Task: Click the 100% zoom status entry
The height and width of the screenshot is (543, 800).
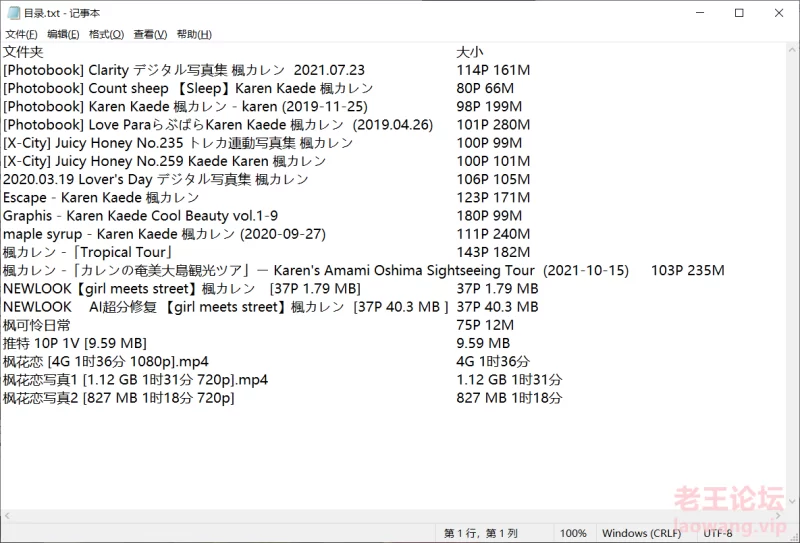Action: [573, 533]
